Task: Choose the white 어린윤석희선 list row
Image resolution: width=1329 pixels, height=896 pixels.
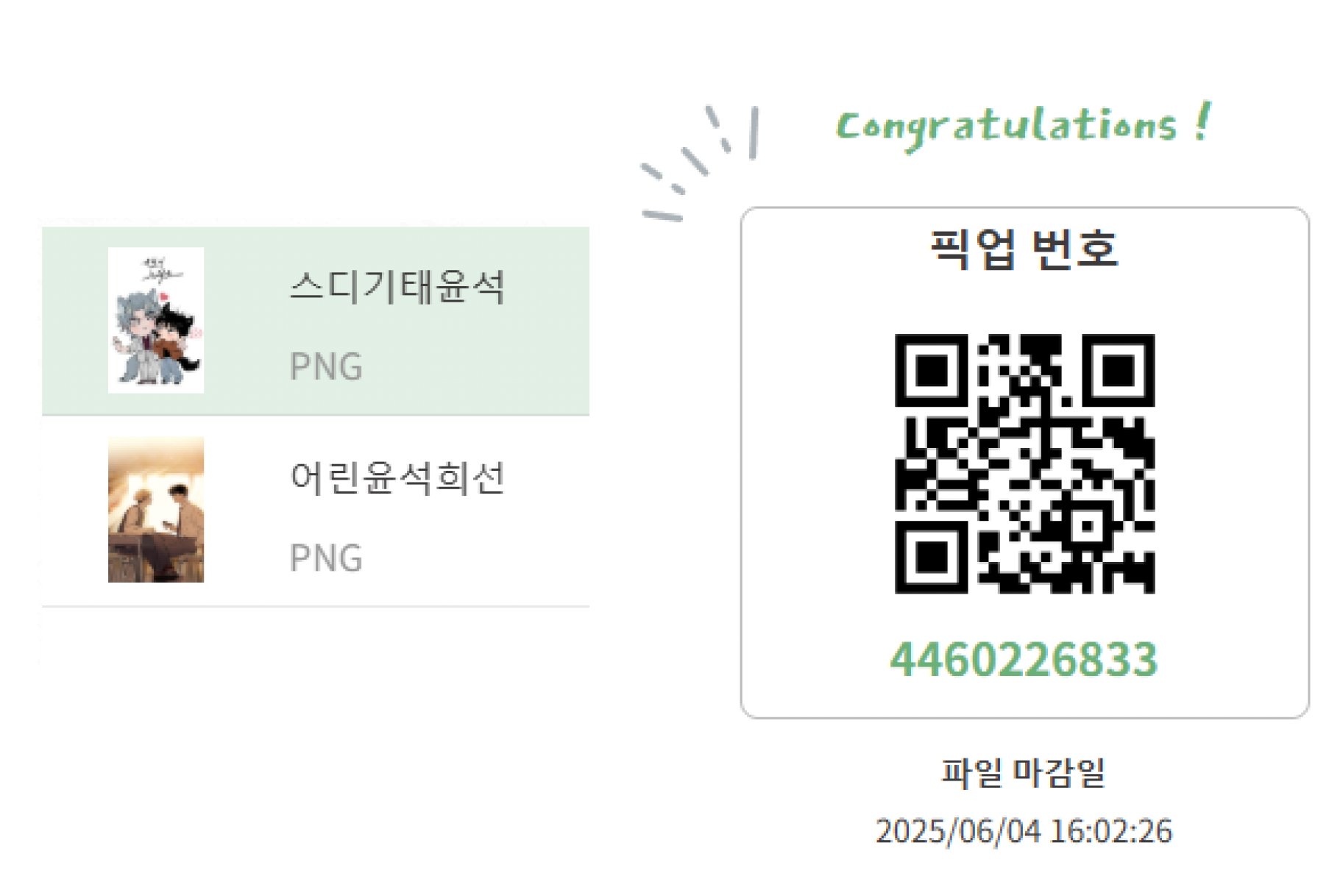Action: (x=316, y=511)
